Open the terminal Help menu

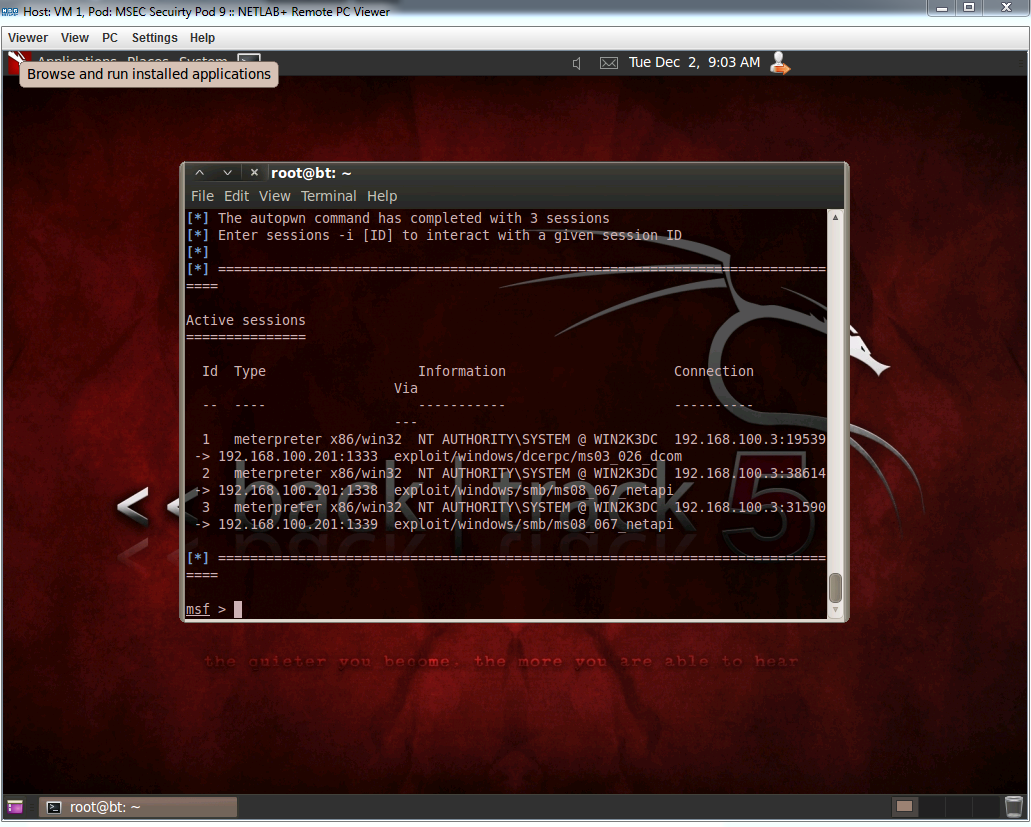[382, 196]
